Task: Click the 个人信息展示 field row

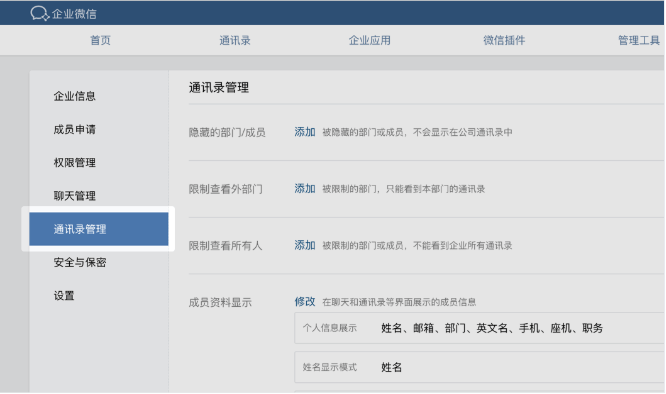Action: (480, 328)
